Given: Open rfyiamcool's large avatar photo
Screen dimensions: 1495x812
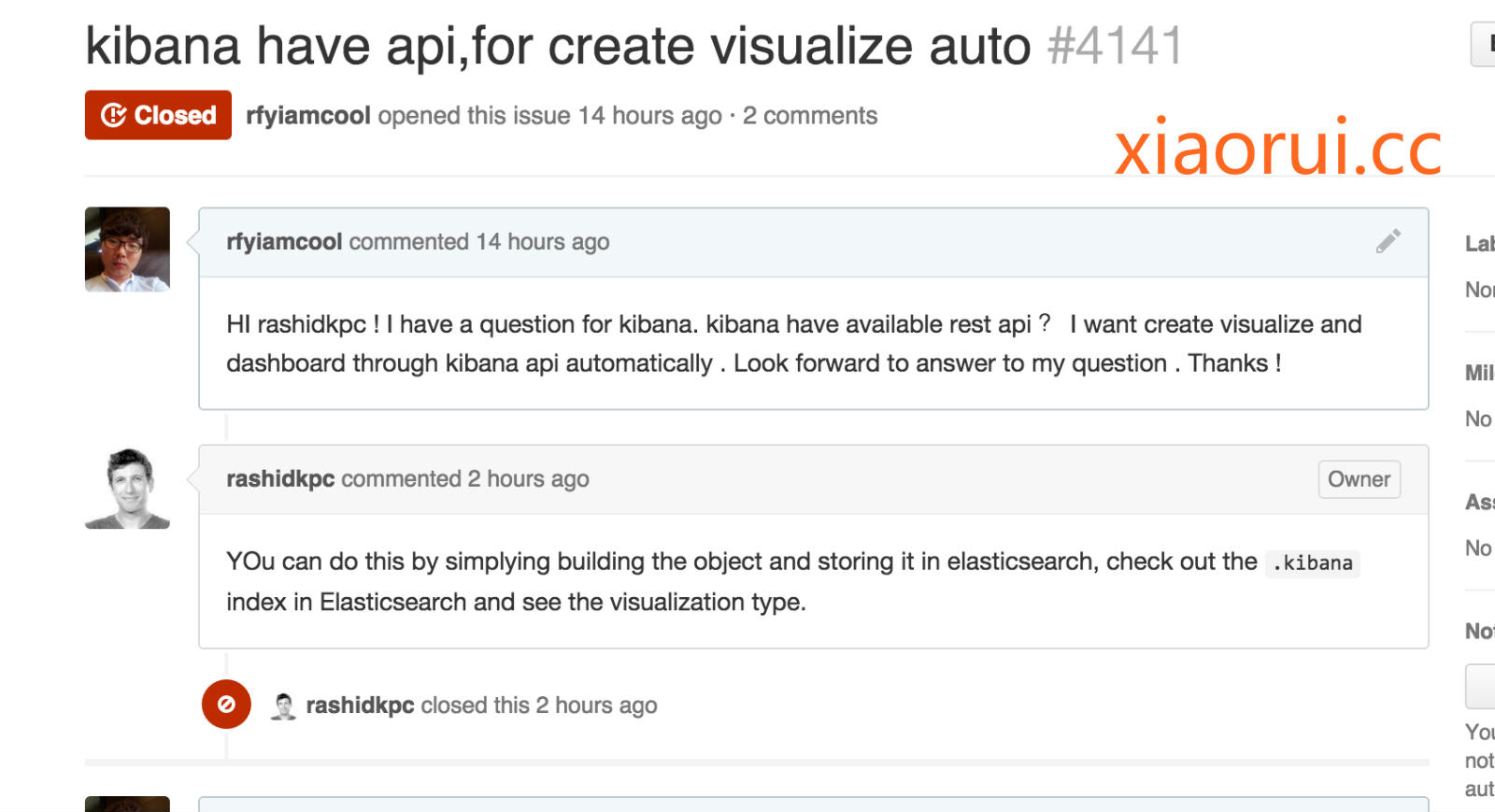Looking at the screenshot, I should tap(127, 249).
